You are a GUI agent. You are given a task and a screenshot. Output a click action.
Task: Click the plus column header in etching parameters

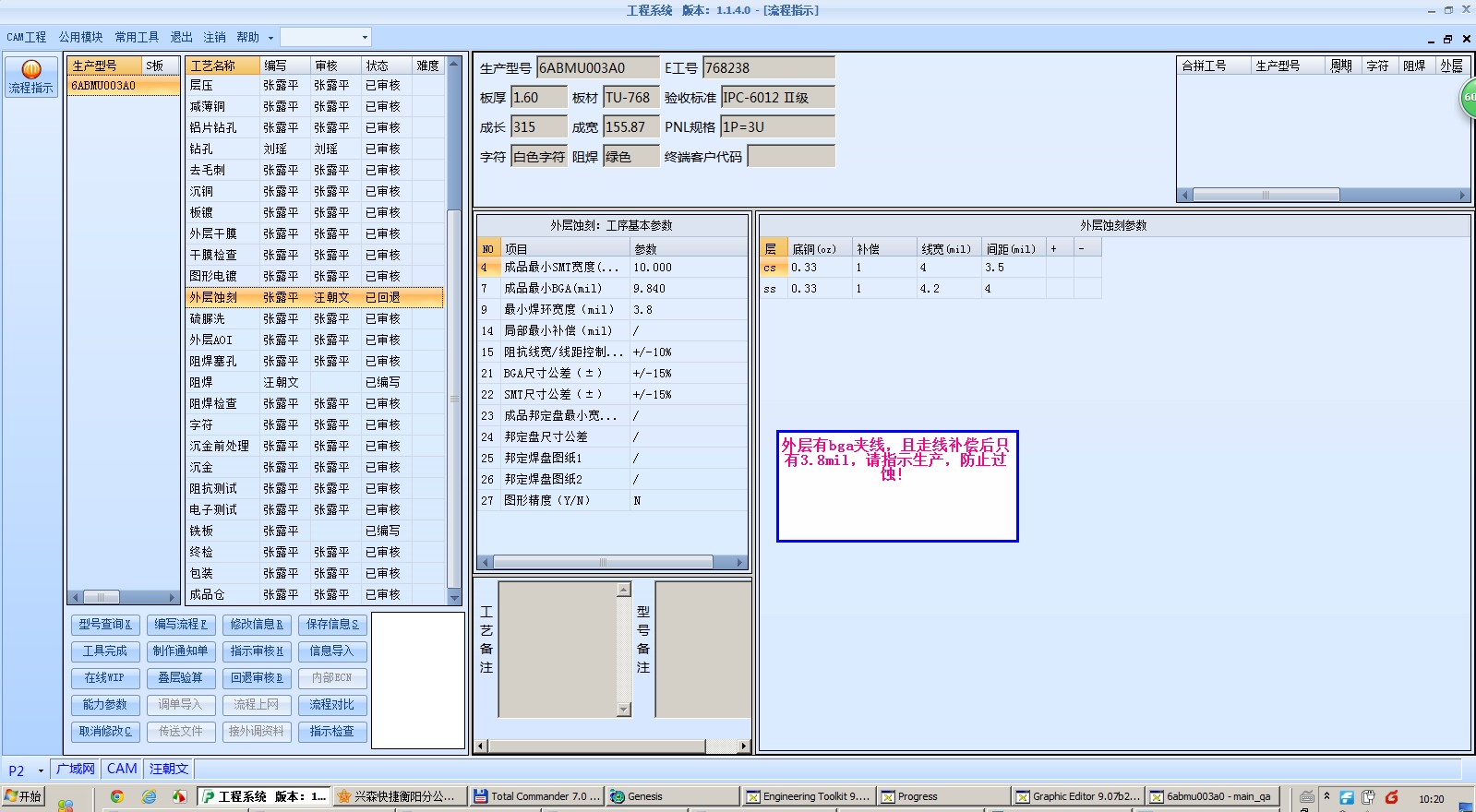pos(1059,249)
